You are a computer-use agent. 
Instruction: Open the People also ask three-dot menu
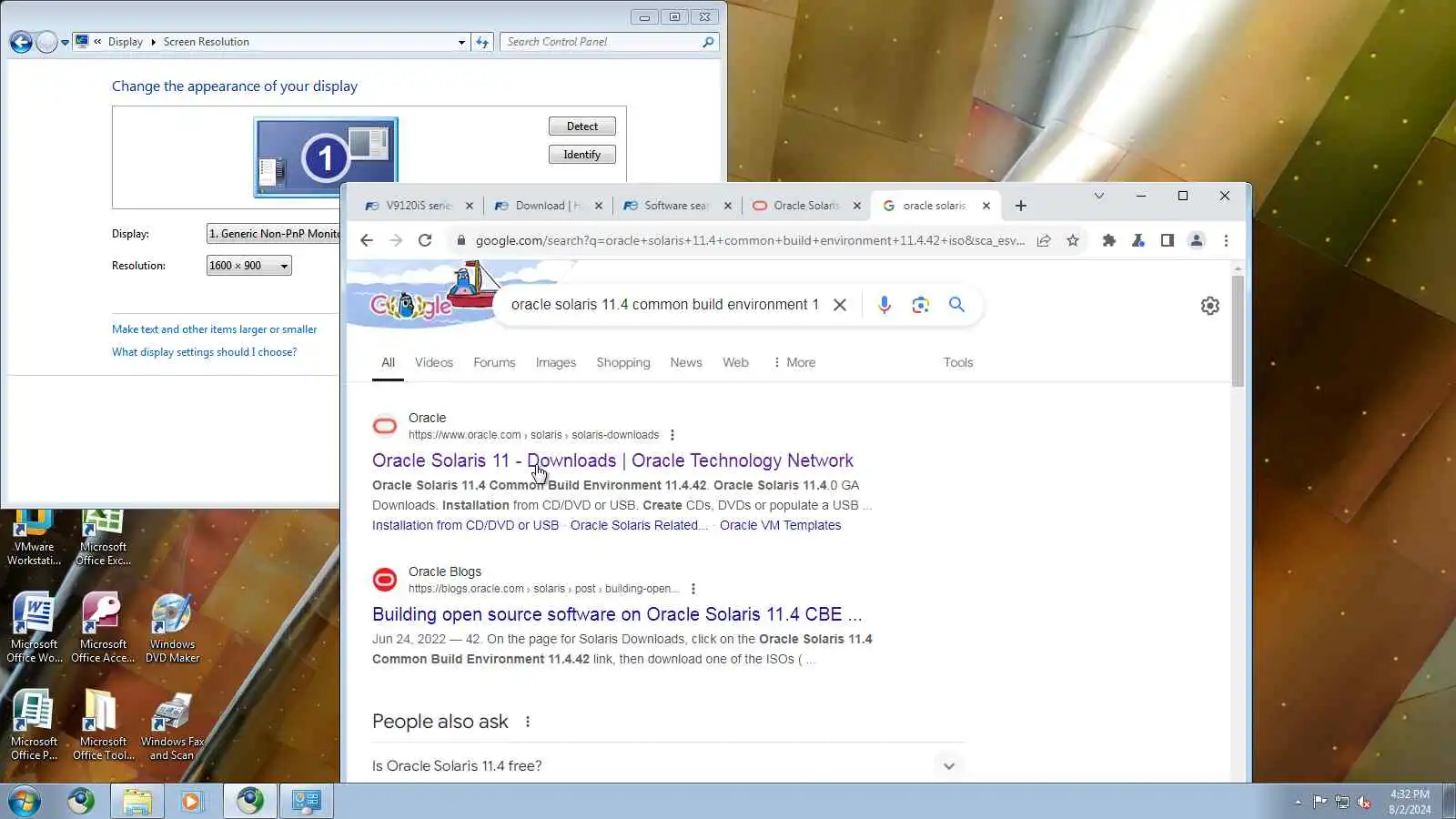click(x=527, y=722)
